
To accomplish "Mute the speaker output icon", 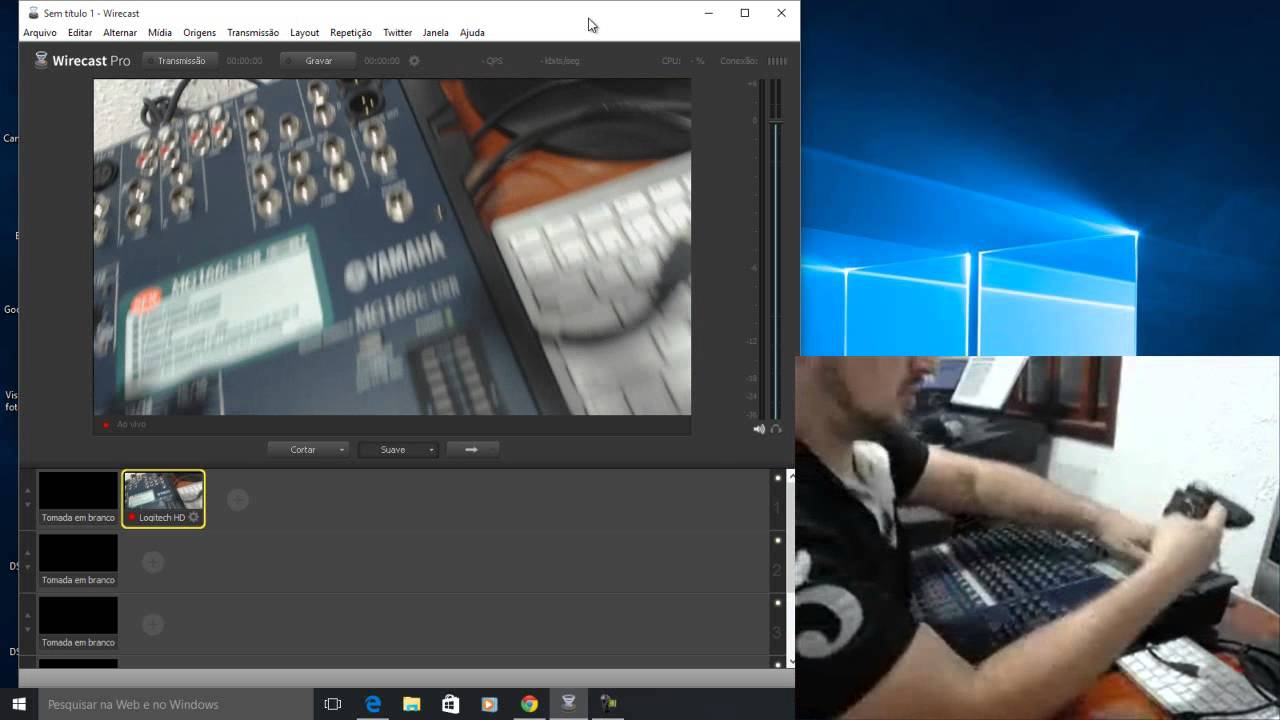I will [759, 429].
